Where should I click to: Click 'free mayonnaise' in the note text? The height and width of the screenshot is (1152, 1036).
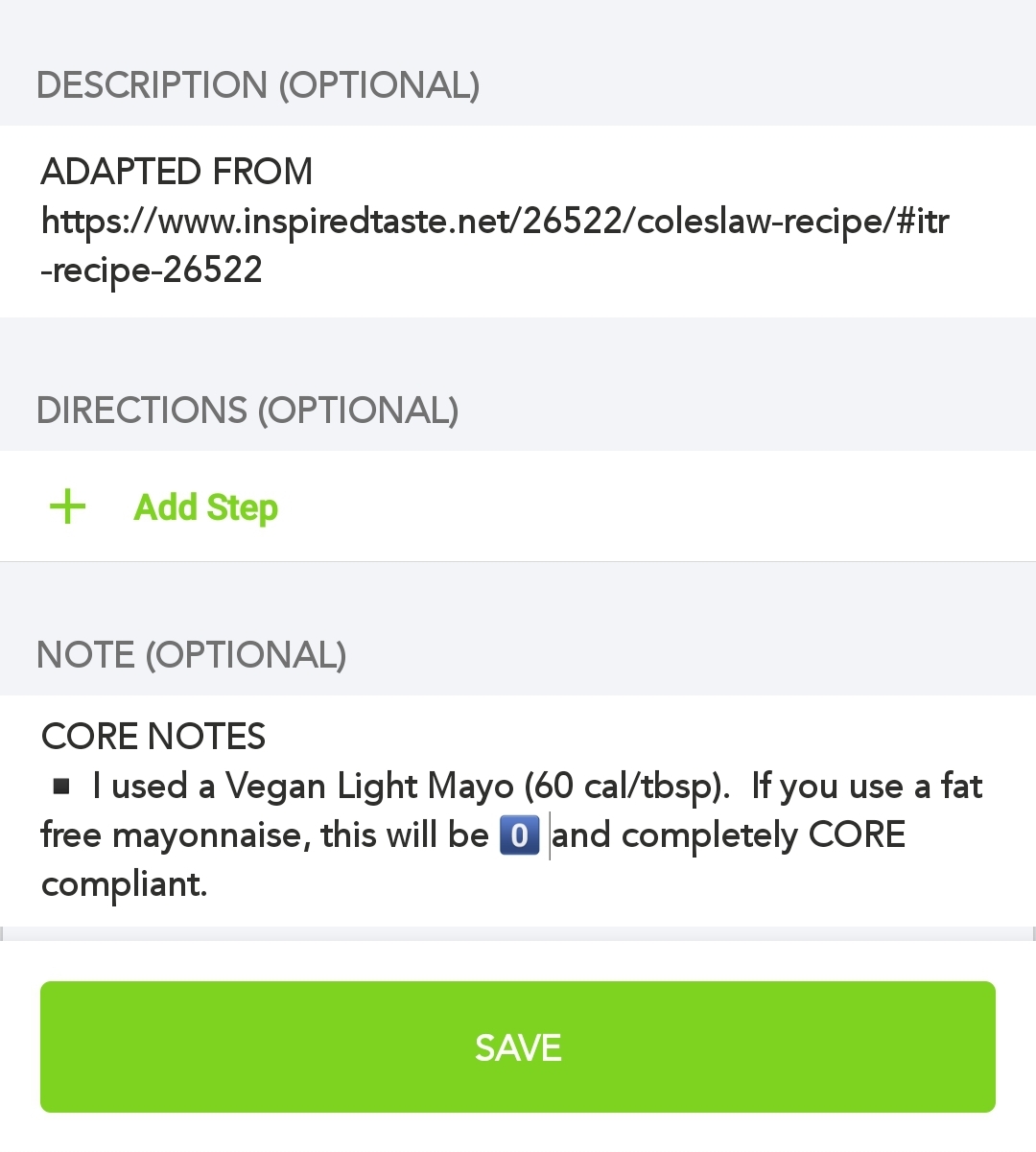[x=176, y=835]
